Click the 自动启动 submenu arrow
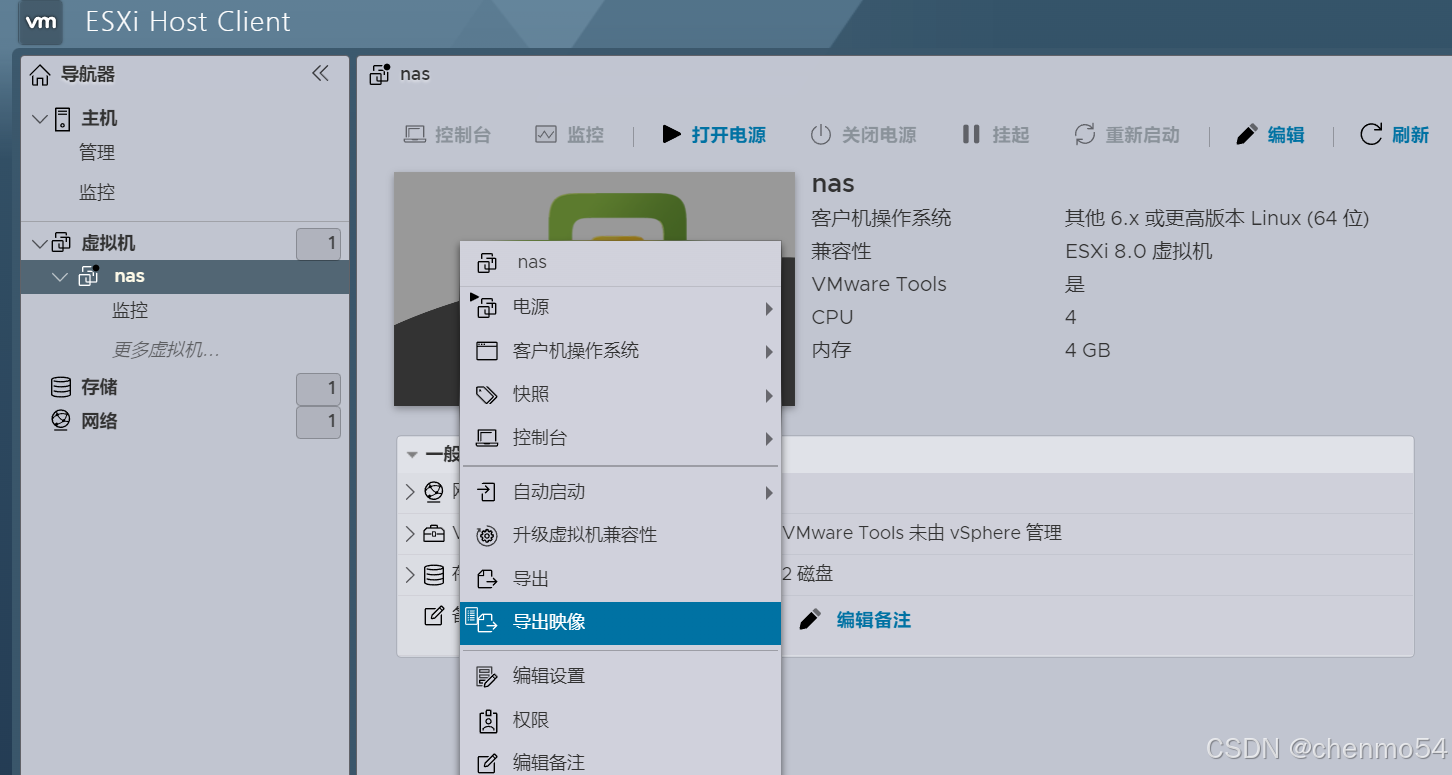Screen dimensions: 1452x775 [769, 493]
